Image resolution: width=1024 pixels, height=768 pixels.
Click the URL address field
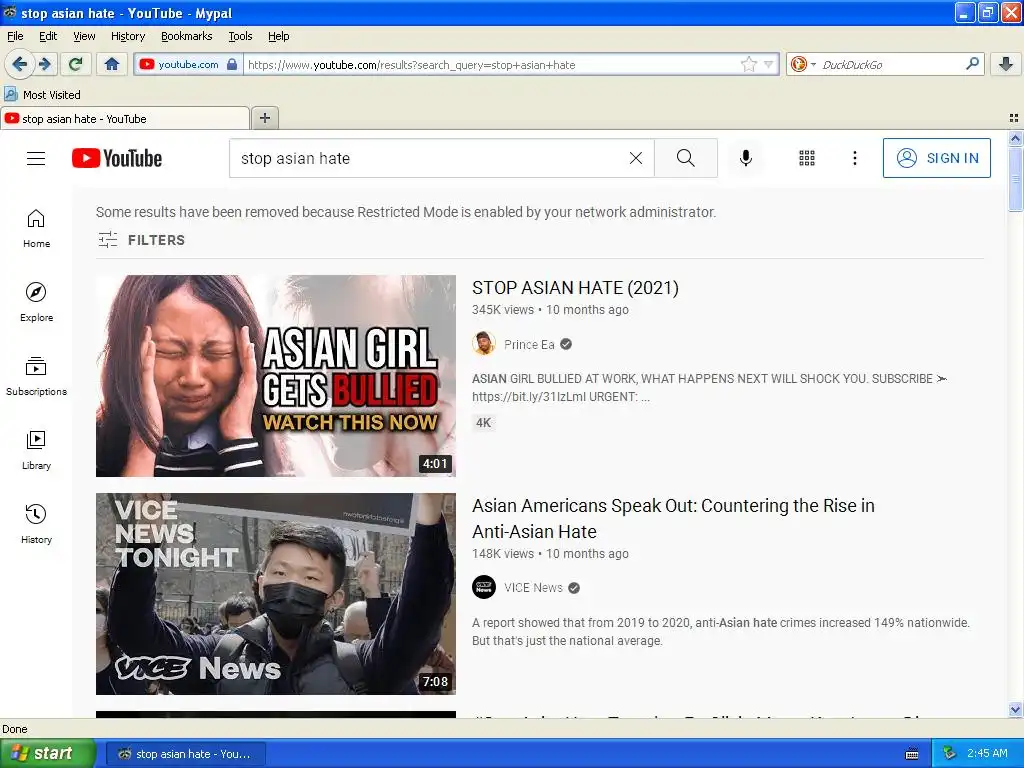pyautogui.click(x=491, y=64)
